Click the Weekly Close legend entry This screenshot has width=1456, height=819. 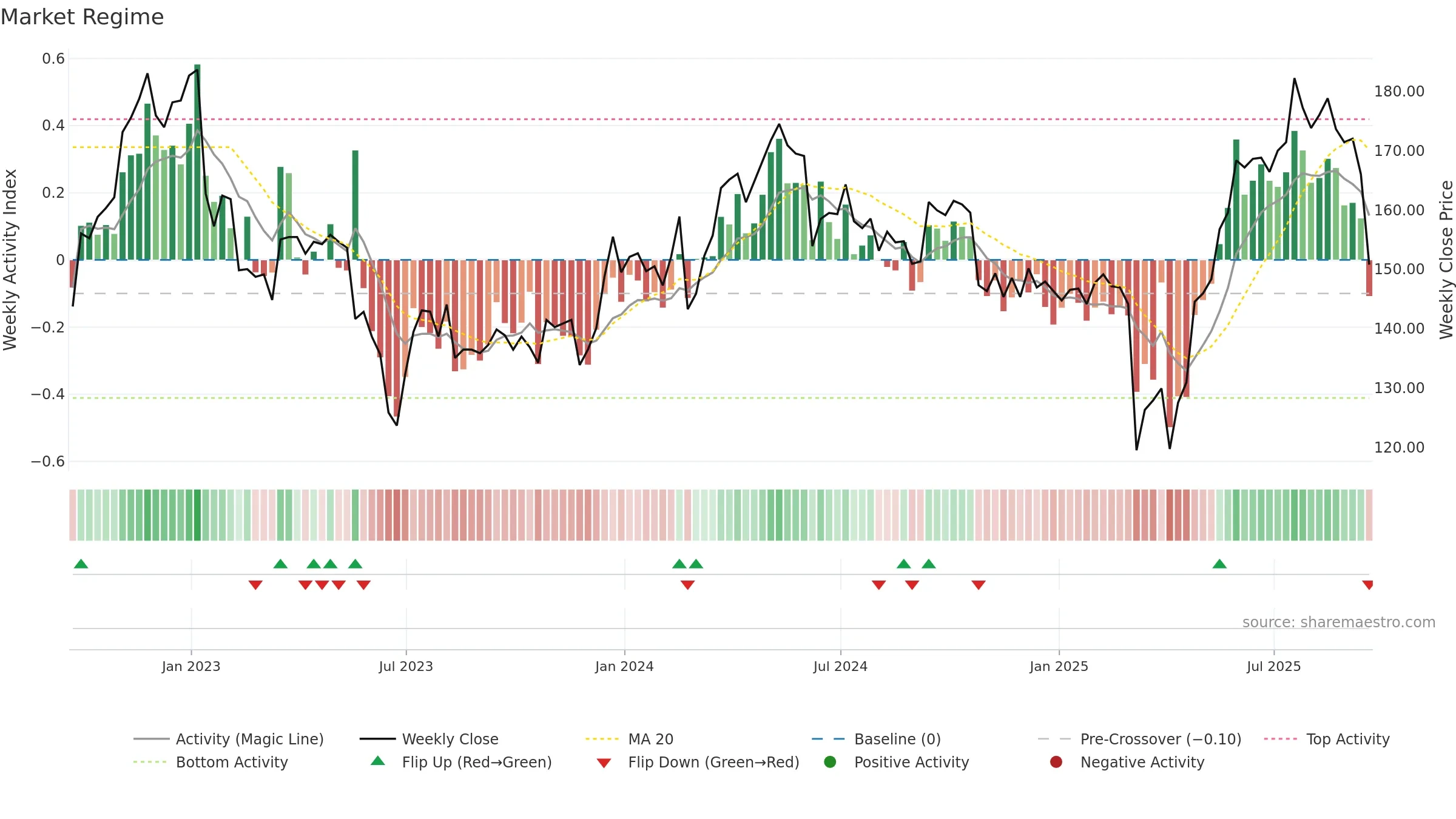(x=429, y=739)
